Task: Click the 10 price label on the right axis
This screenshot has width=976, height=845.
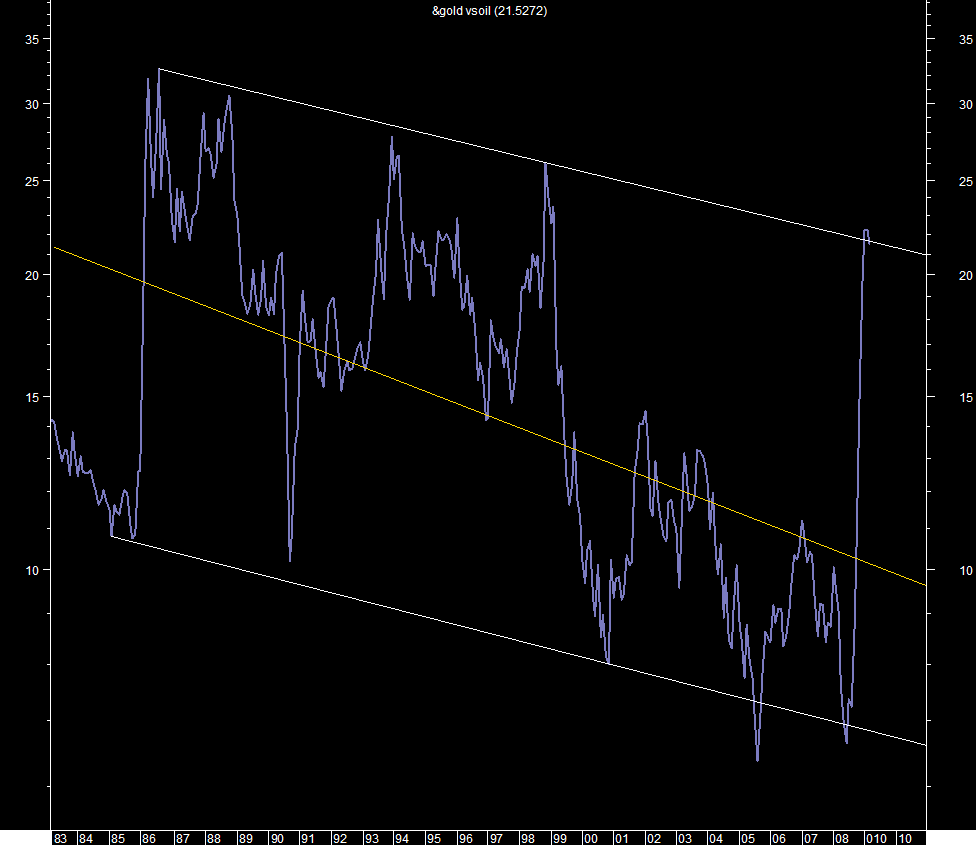Action: point(965,571)
